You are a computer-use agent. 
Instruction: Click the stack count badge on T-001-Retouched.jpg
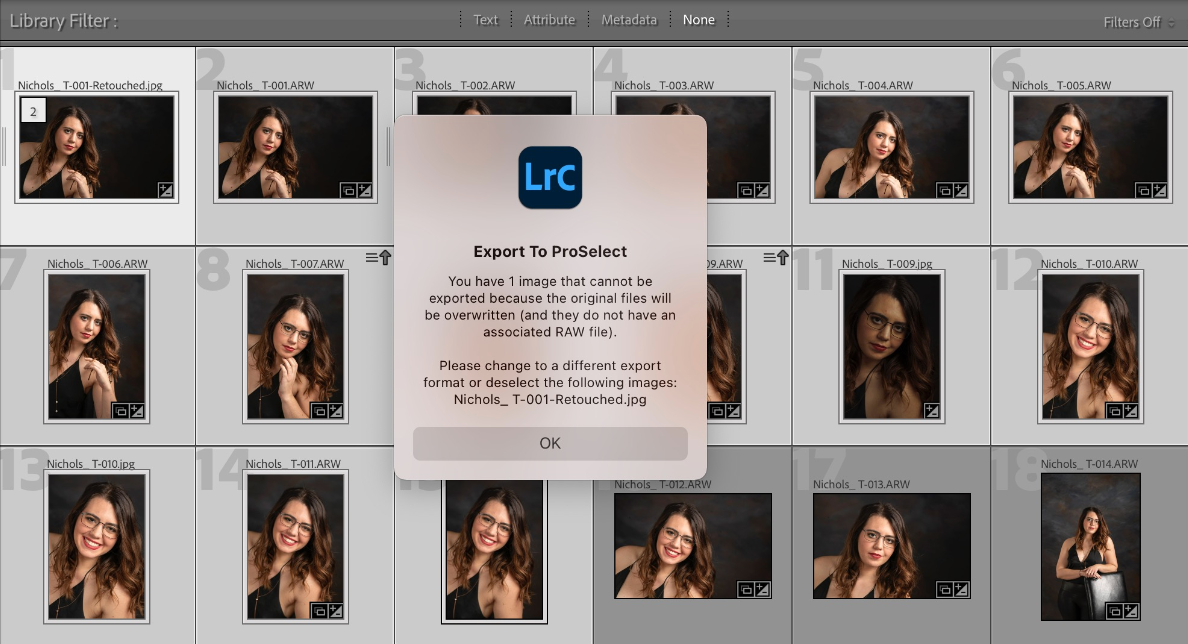(x=33, y=112)
